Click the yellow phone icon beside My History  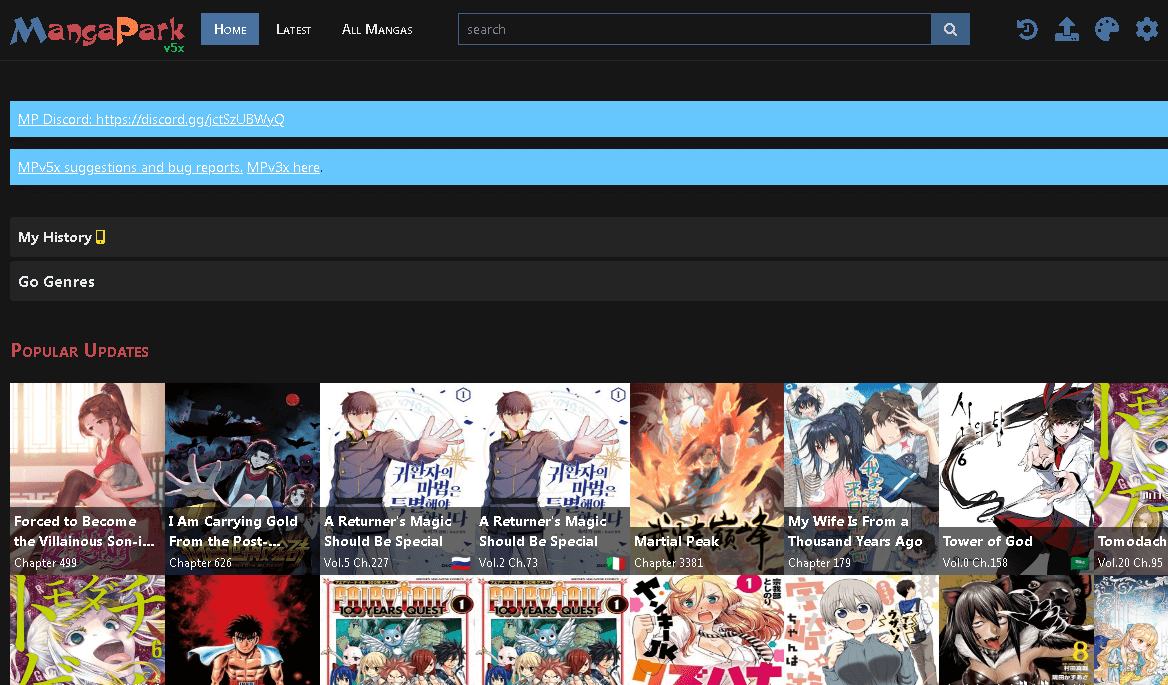(101, 237)
